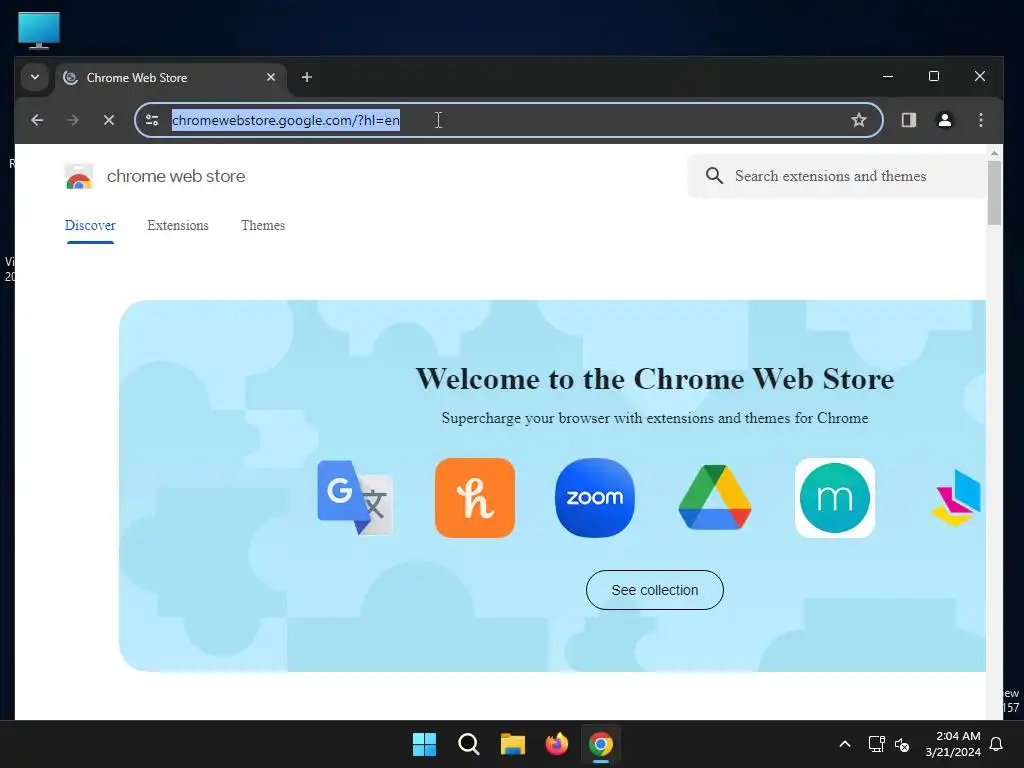The width and height of the screenshot is (1024, 768).
Task: Open the Chrome side panel
Action: (908, 120)
